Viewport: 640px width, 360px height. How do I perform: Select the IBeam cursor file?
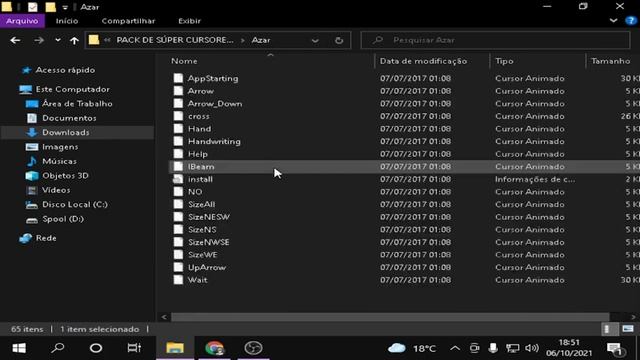click(x=201, y=167)
